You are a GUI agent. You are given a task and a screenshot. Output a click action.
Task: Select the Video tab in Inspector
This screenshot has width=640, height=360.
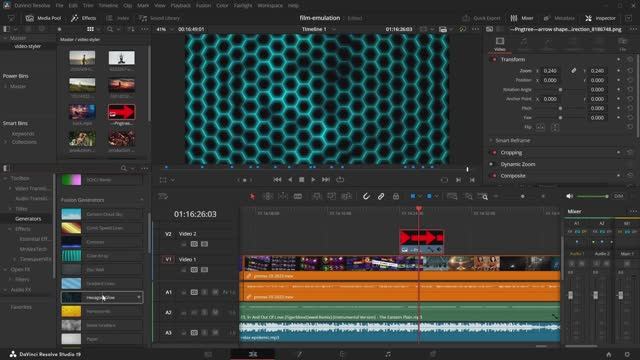[500, 44]
